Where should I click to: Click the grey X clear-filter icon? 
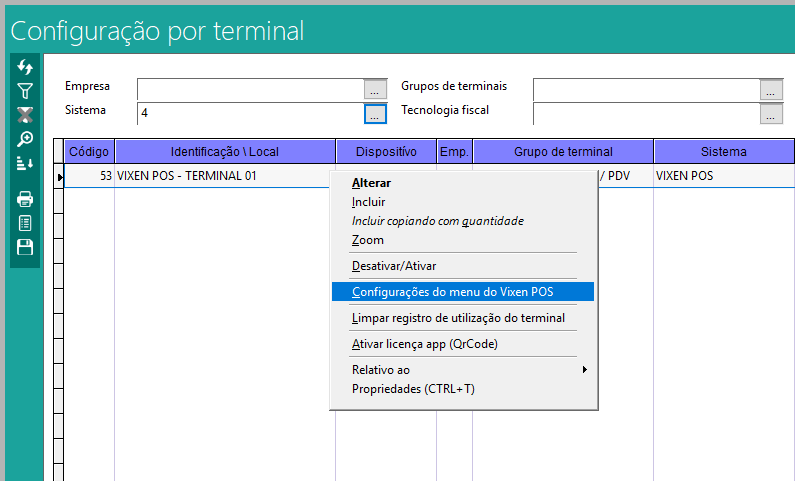click(26, 115)
